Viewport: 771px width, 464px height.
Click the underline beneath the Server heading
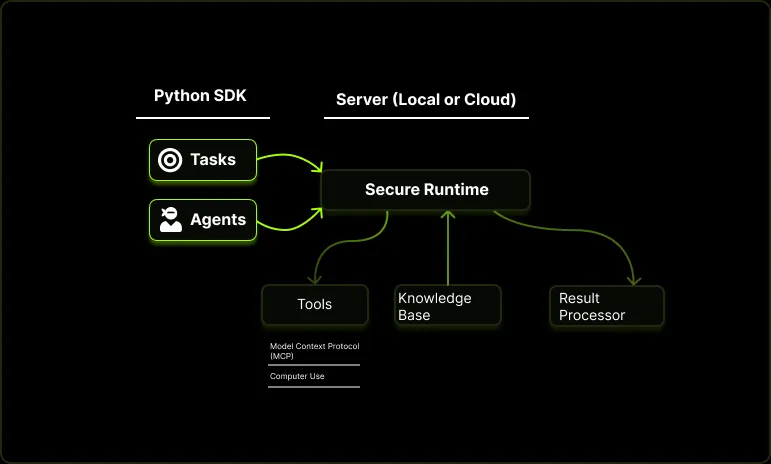pos(426,118)
